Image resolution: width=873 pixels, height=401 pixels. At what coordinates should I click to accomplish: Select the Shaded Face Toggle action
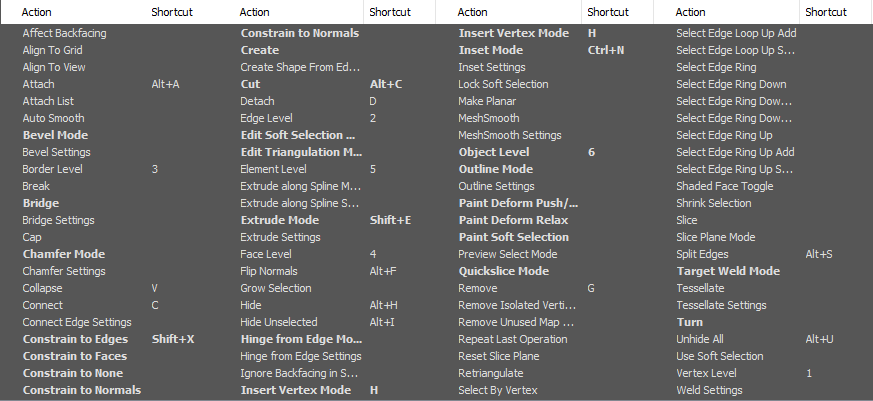pyautogui.click(x=725, y=186)
